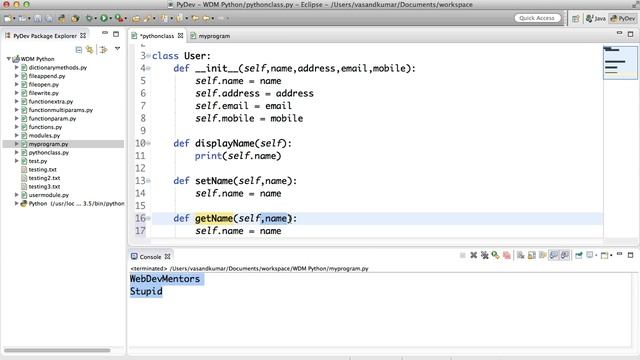The height and width of the screenshot is (360, 640).
Task: Click Remove All Terminated Launches icon
Action: [484, 256]
